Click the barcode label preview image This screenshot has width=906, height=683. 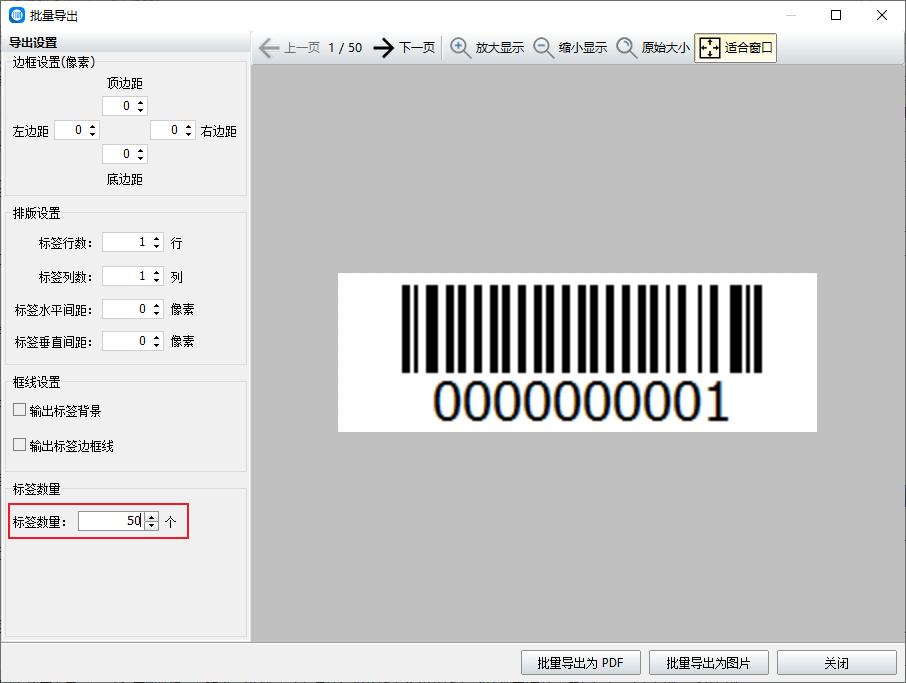(577, 352)
